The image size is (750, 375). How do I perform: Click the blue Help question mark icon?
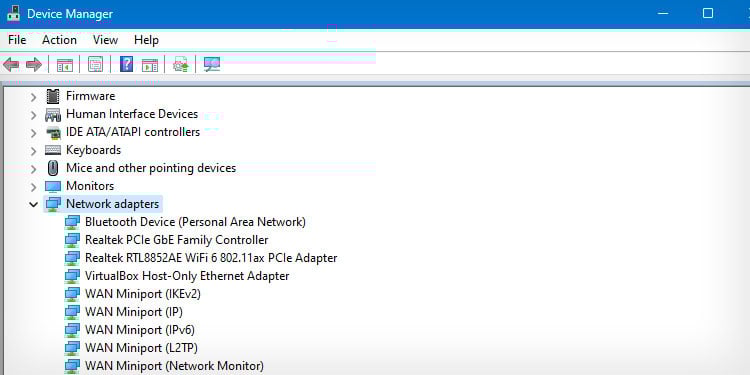[x=126, y=64]
